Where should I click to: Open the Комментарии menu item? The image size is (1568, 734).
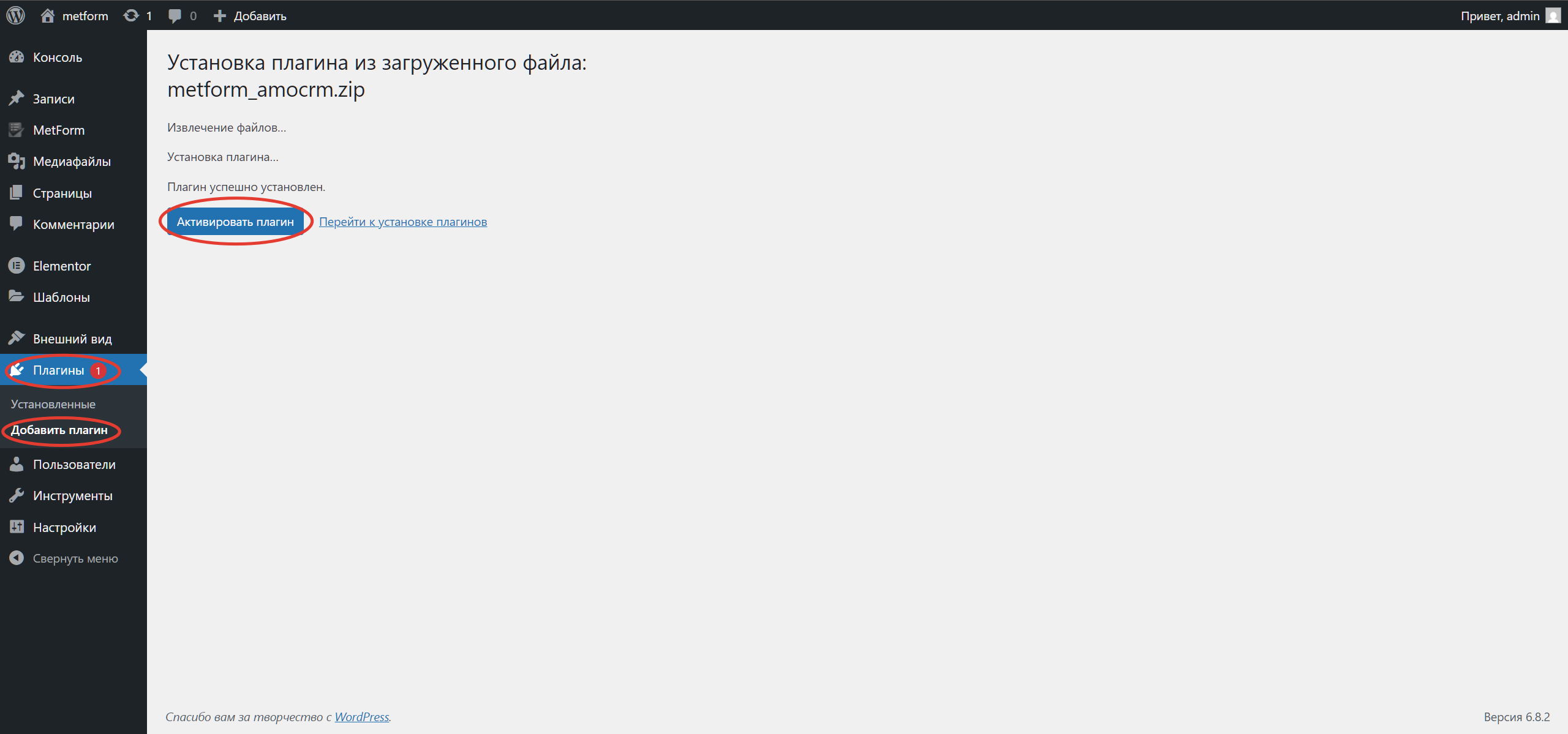(73, 224)
